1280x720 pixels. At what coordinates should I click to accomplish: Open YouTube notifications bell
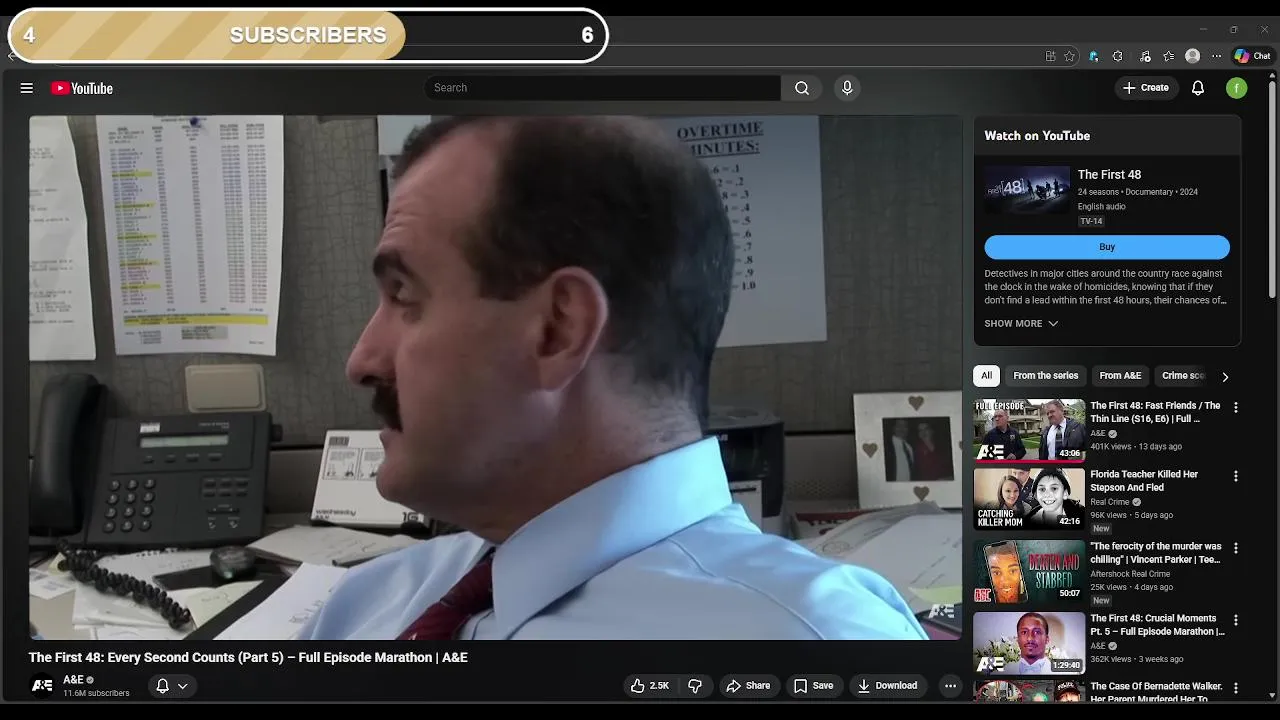[x=1198, y=88]
